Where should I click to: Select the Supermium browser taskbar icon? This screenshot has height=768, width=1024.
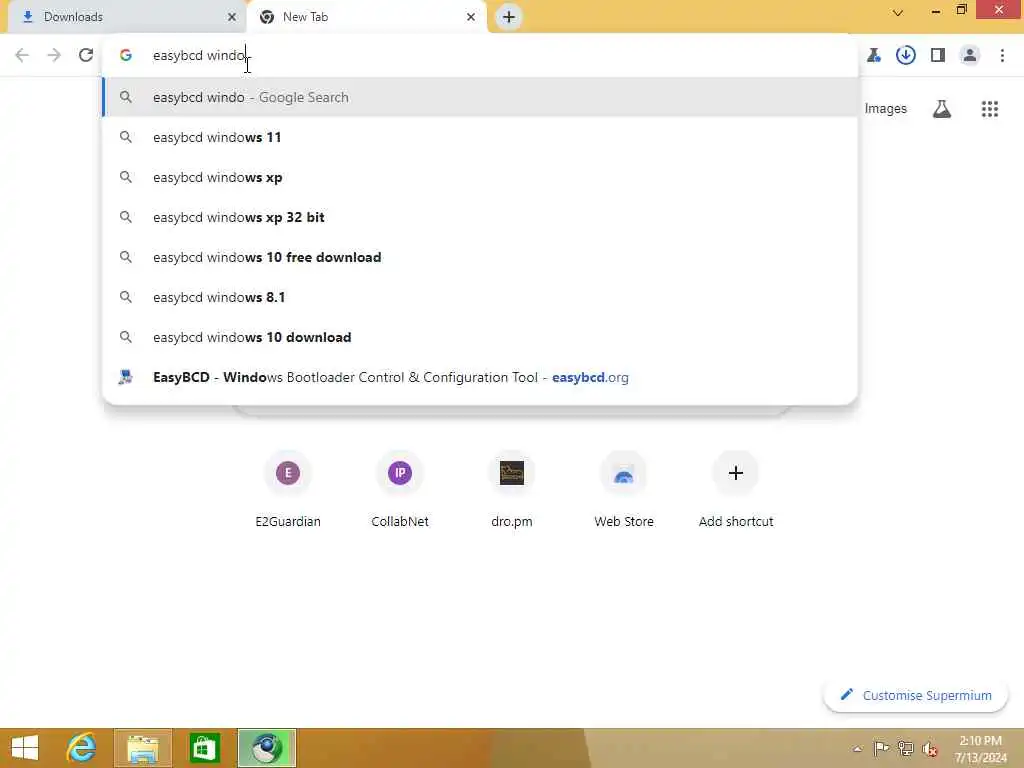pos(266,748)
